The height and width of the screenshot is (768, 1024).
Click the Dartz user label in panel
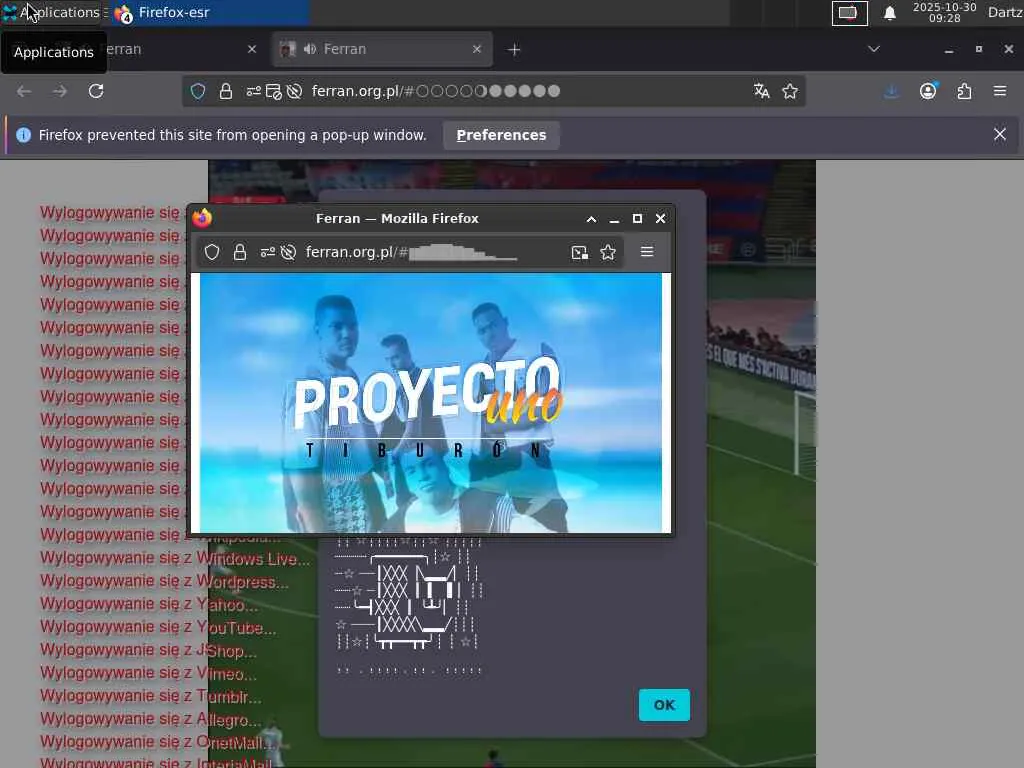1005,12
